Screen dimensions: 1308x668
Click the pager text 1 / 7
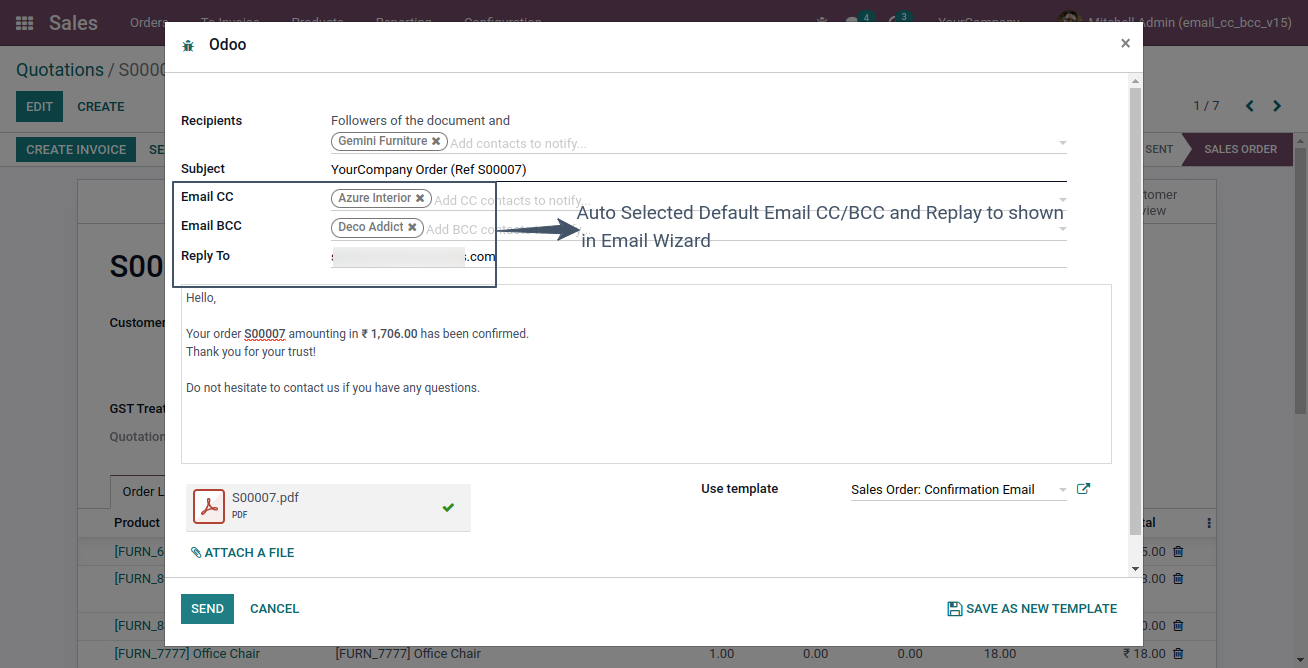(1206, 106)
